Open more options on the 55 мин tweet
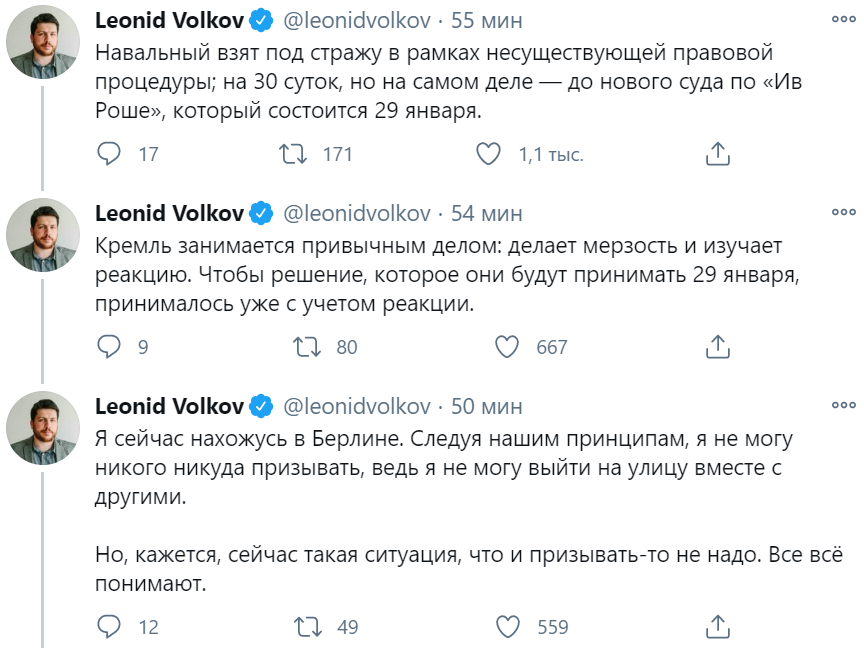864x648 pixels. [843, 20]
